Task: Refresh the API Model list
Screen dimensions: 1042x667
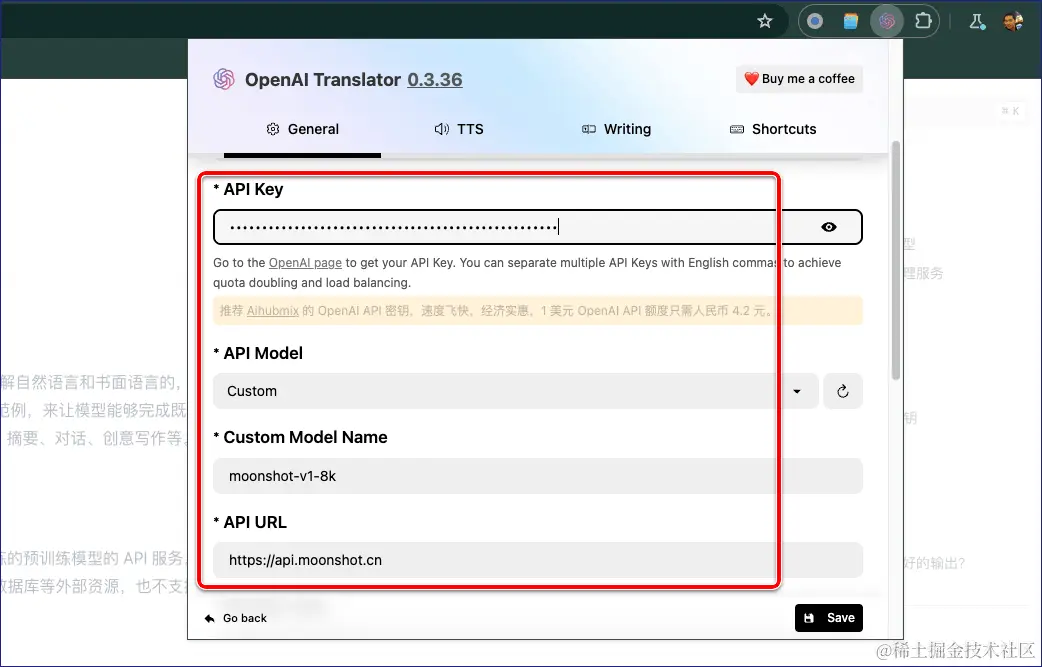Action: [843, 391]
